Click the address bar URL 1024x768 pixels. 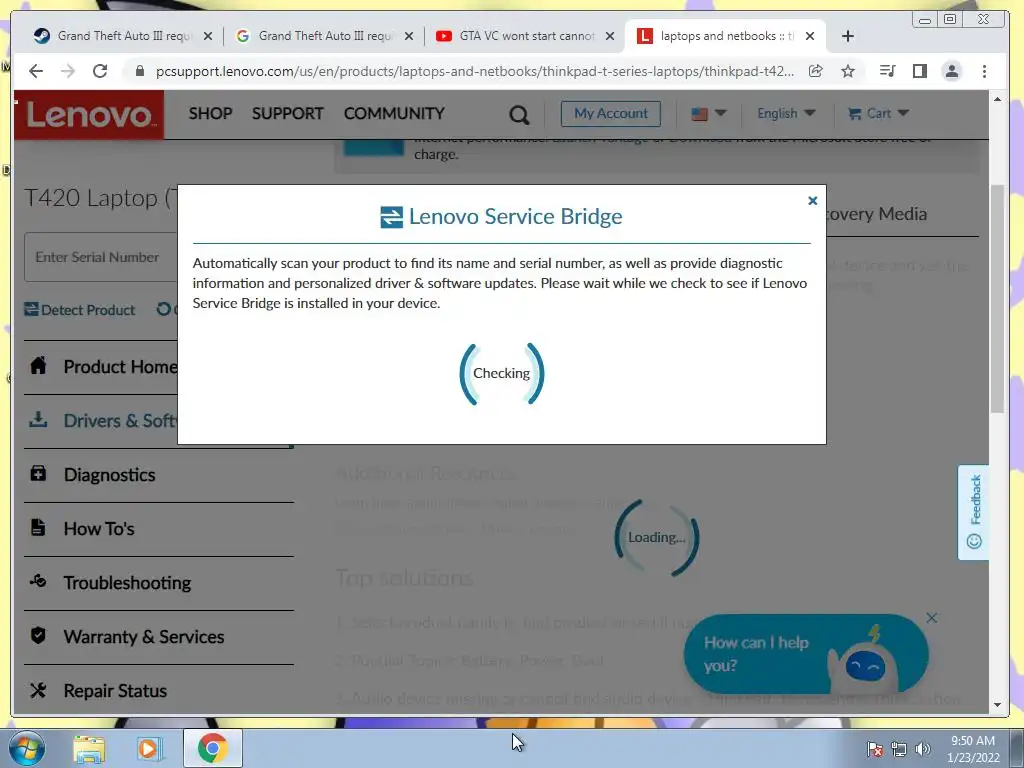475,71
